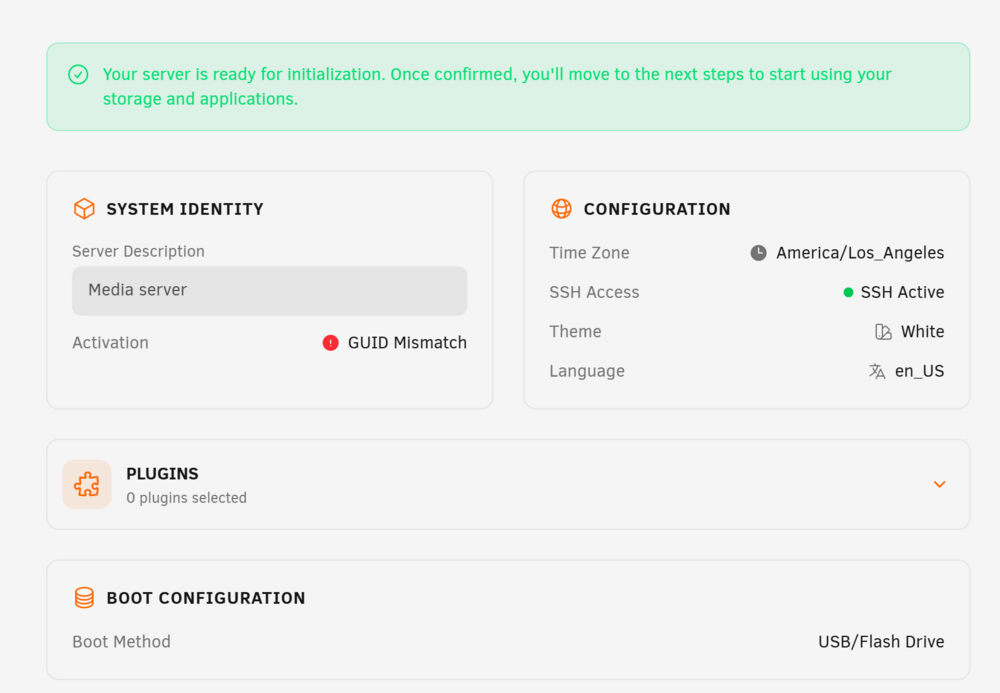Click the orange cube icon beside System Identity
Viewport: 1000px width, 693px height.
[x=84, y=208]
